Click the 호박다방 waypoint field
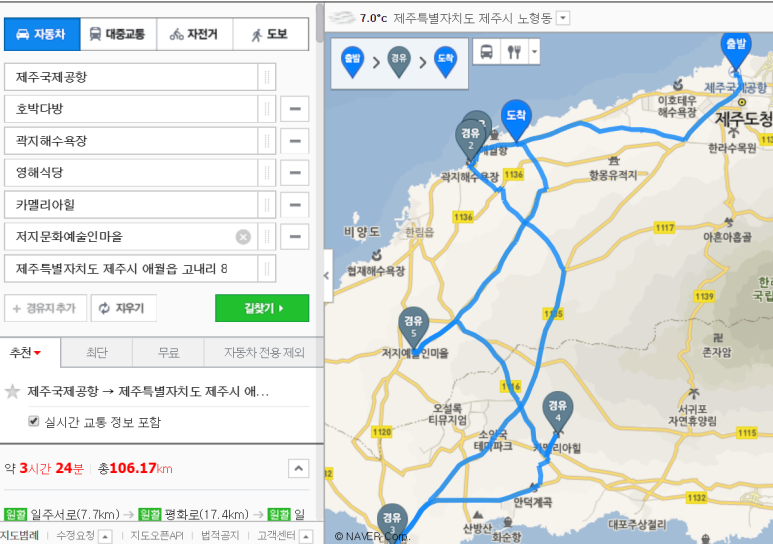The height and width of the screenshot is (544, 773). point(131,109)
